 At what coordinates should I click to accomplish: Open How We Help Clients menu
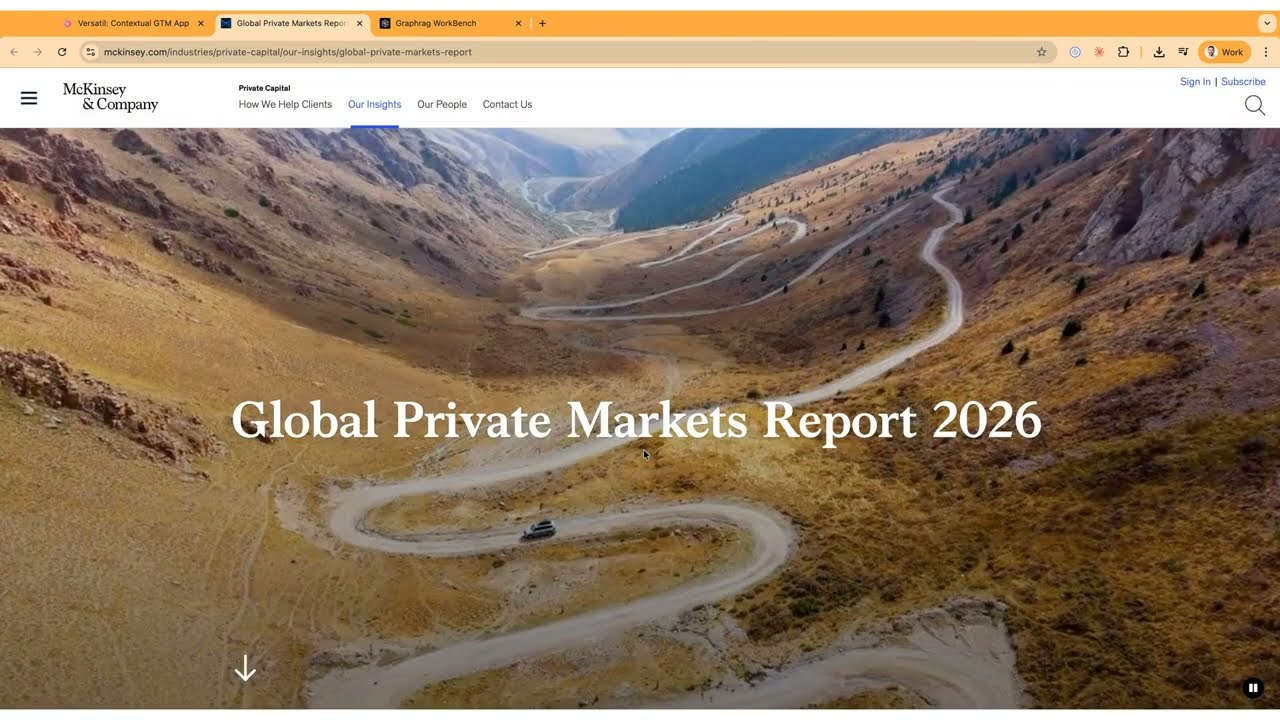tap(285, 104)
